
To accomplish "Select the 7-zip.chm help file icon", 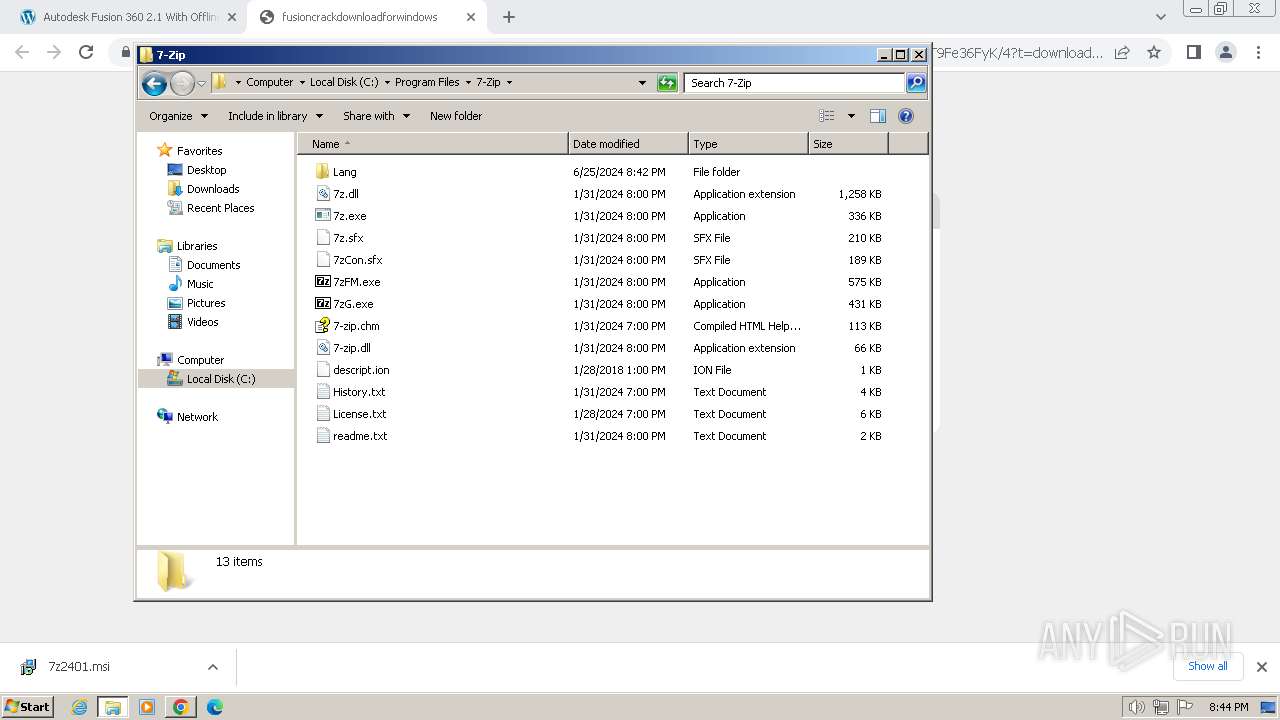I will pyautogui.click(x=322, y=326).
